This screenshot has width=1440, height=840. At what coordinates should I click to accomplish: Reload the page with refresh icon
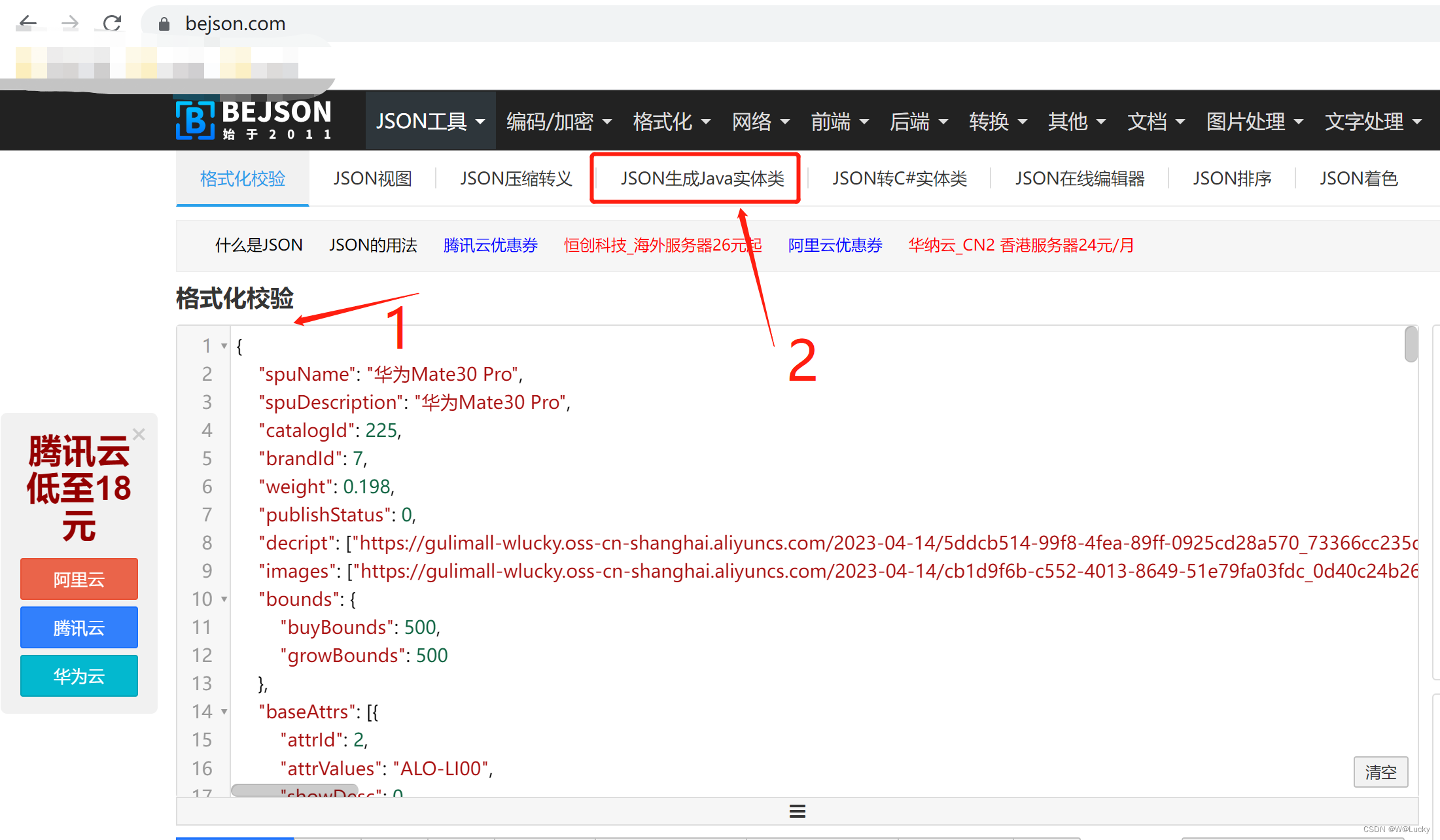[113, 24]
